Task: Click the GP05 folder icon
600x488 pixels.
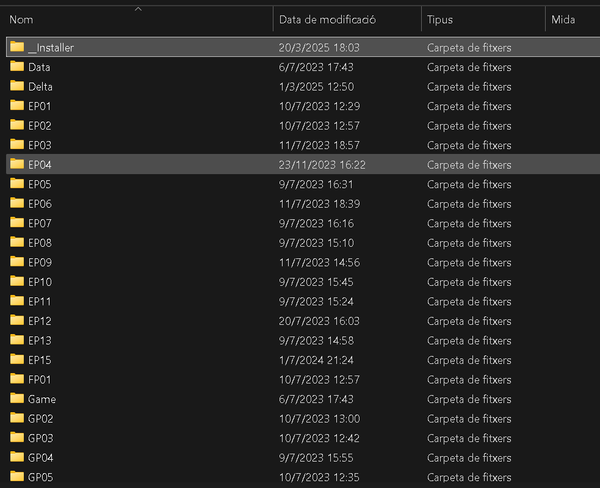Action: click(x=17, y=476)
